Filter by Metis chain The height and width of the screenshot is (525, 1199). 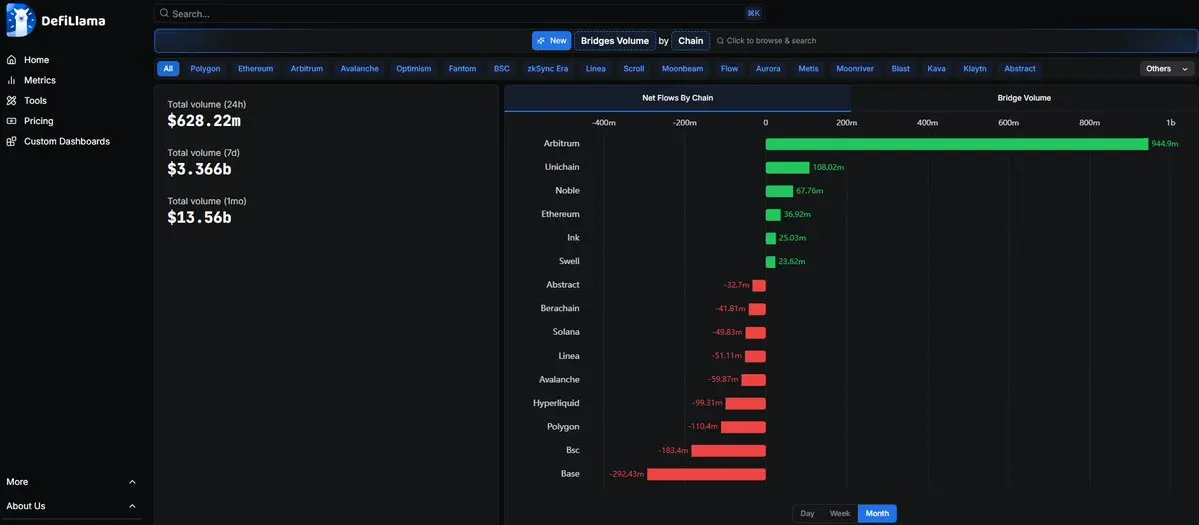(x=808, y=69)
